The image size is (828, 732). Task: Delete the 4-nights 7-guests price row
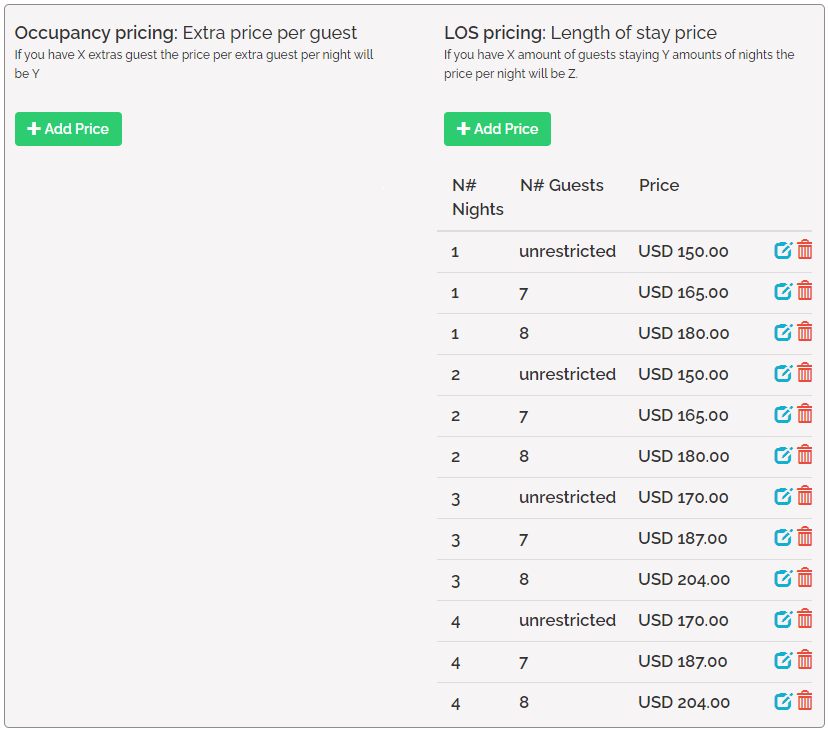805,660
